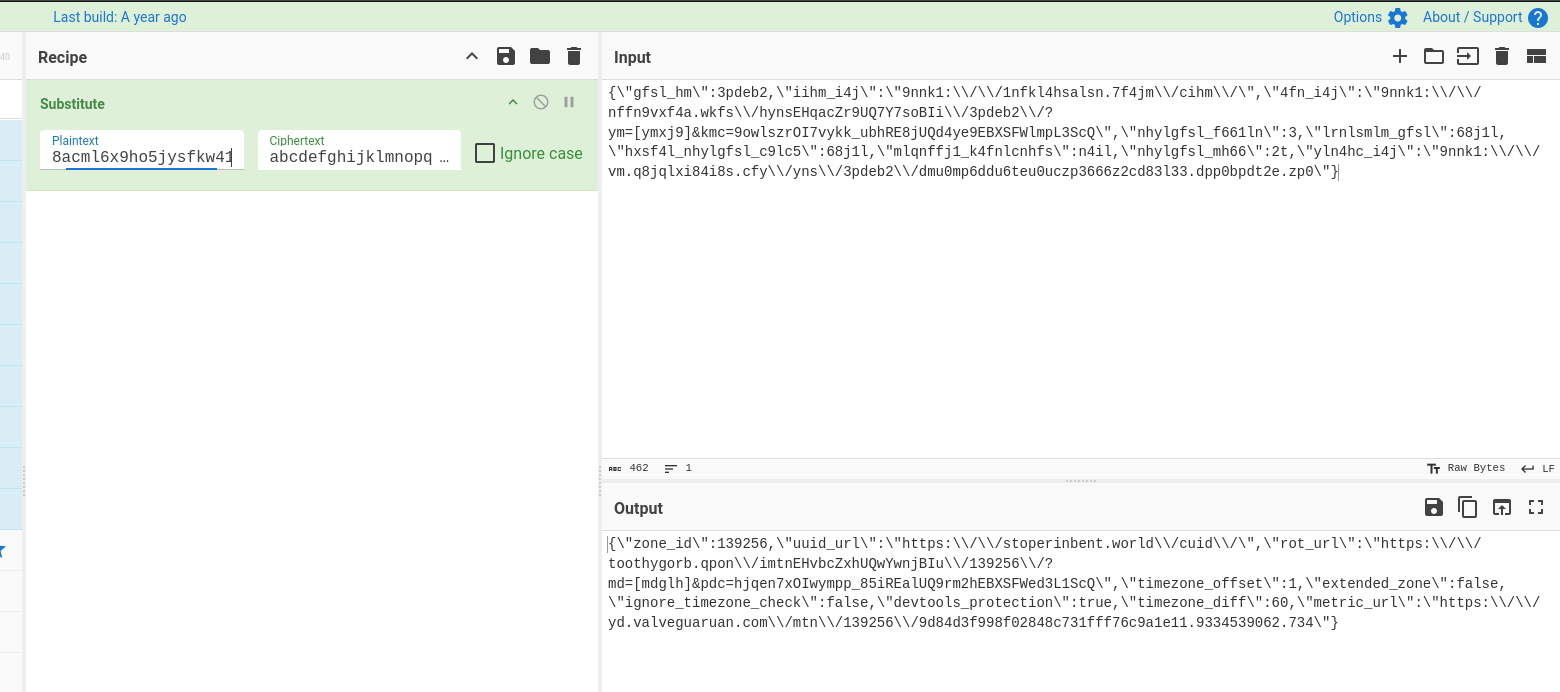1560x692 pixels.
Task: Disable the Substitute operation
Action: coord(541,102)
